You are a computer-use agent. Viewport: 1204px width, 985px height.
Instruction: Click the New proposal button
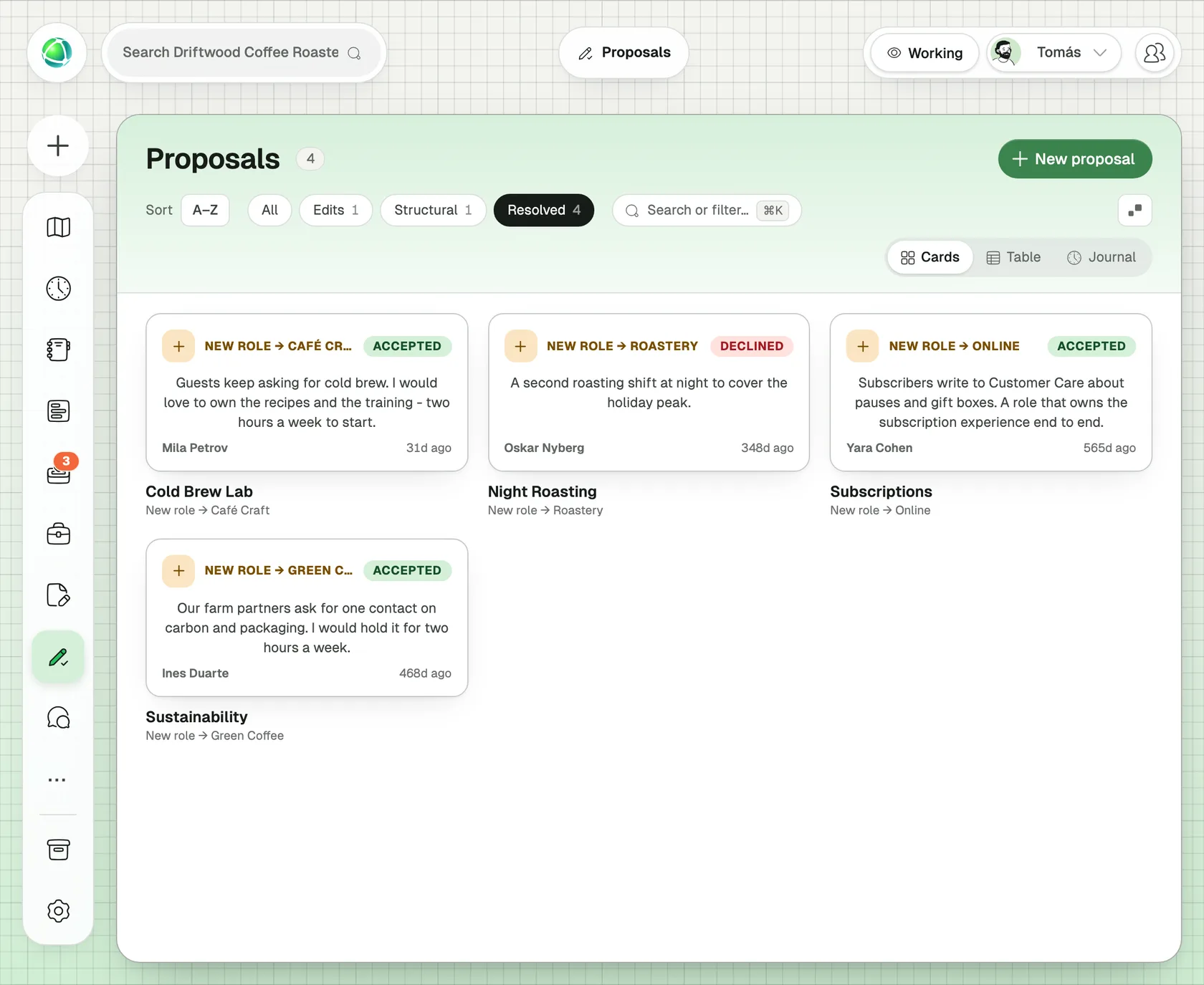tap(1075, 159)
